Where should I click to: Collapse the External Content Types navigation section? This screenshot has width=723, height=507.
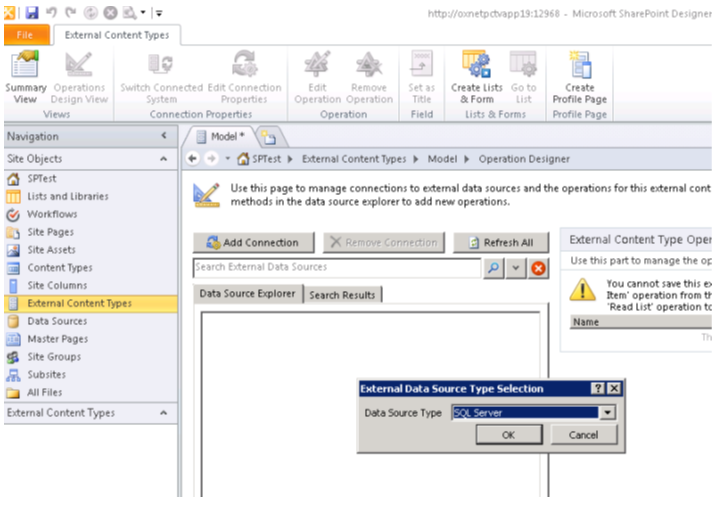tap(164, 413)
